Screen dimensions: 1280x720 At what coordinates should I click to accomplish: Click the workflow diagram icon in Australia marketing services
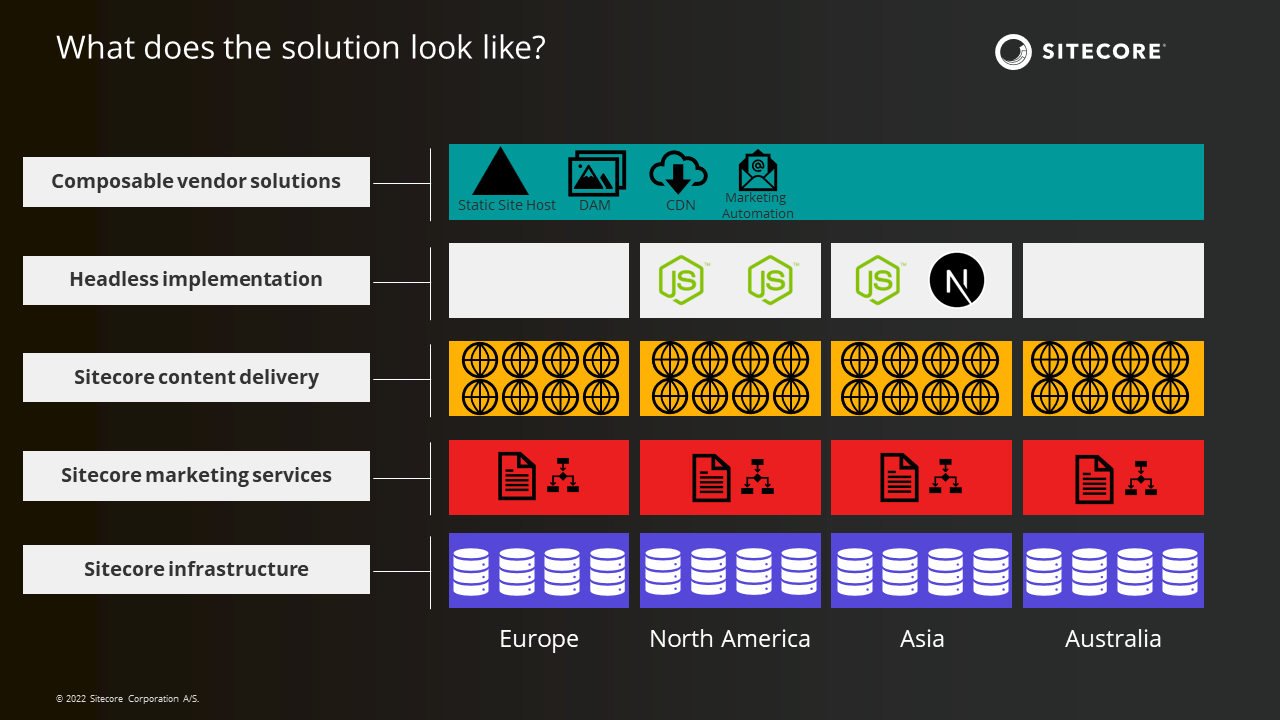[x=1141, y=478]
